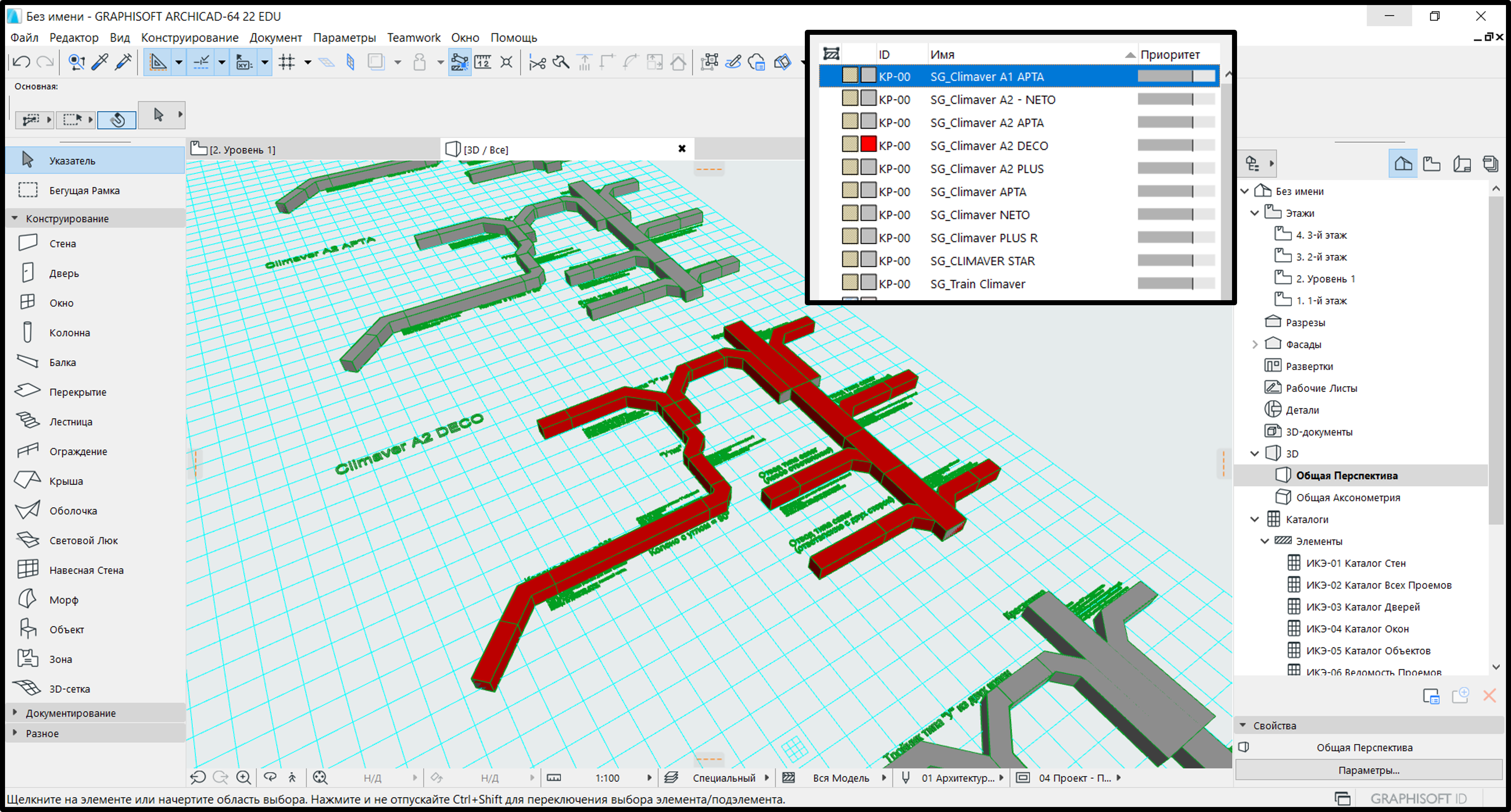1511x812 pixels.
Task: Collapse the Свойства panel section
Action: point(1243,725)
